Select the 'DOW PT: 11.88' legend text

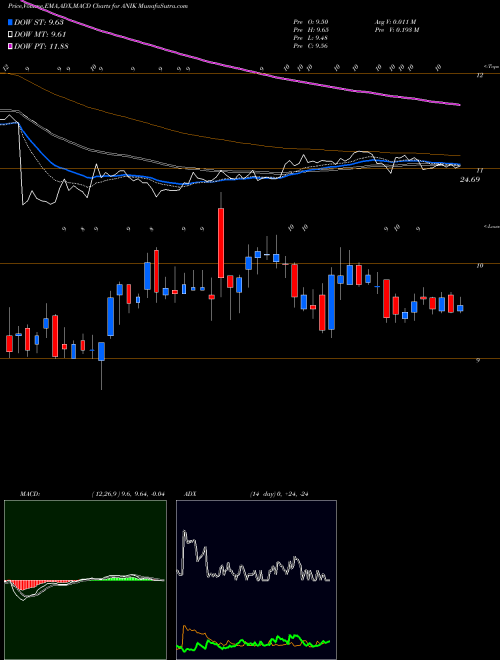point(41,46)
